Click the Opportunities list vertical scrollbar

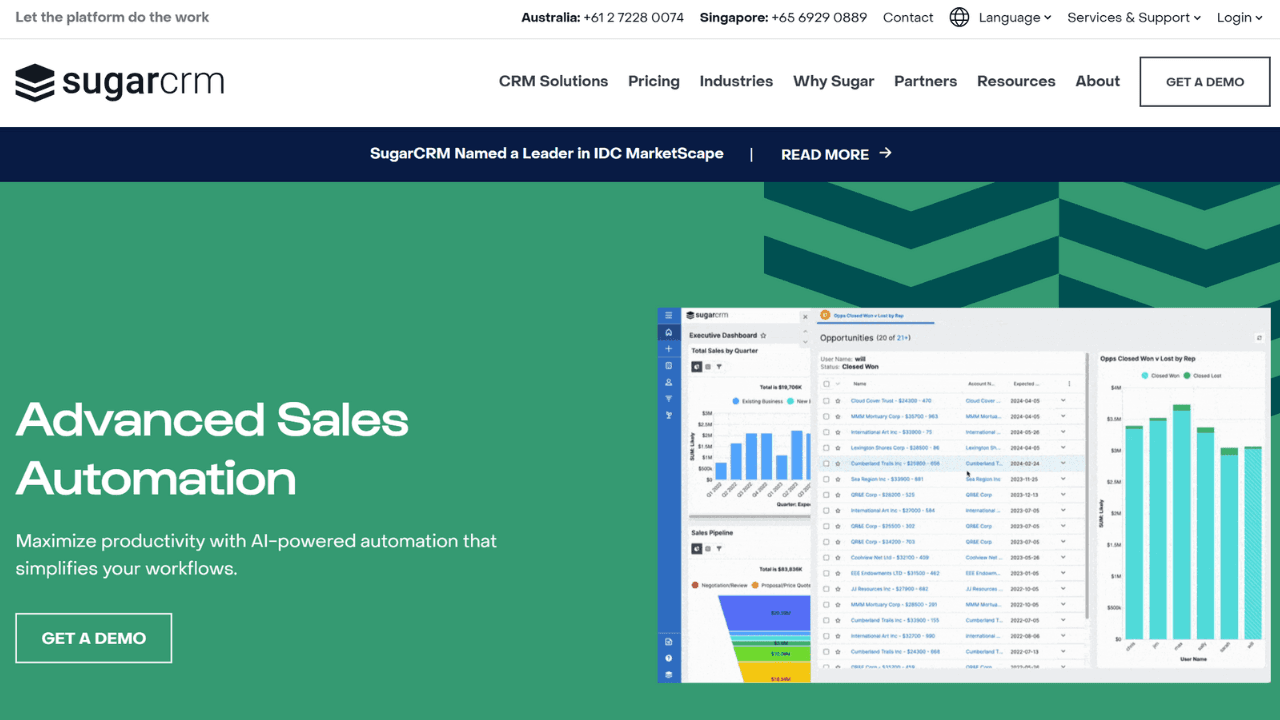tap(1087, 486)
